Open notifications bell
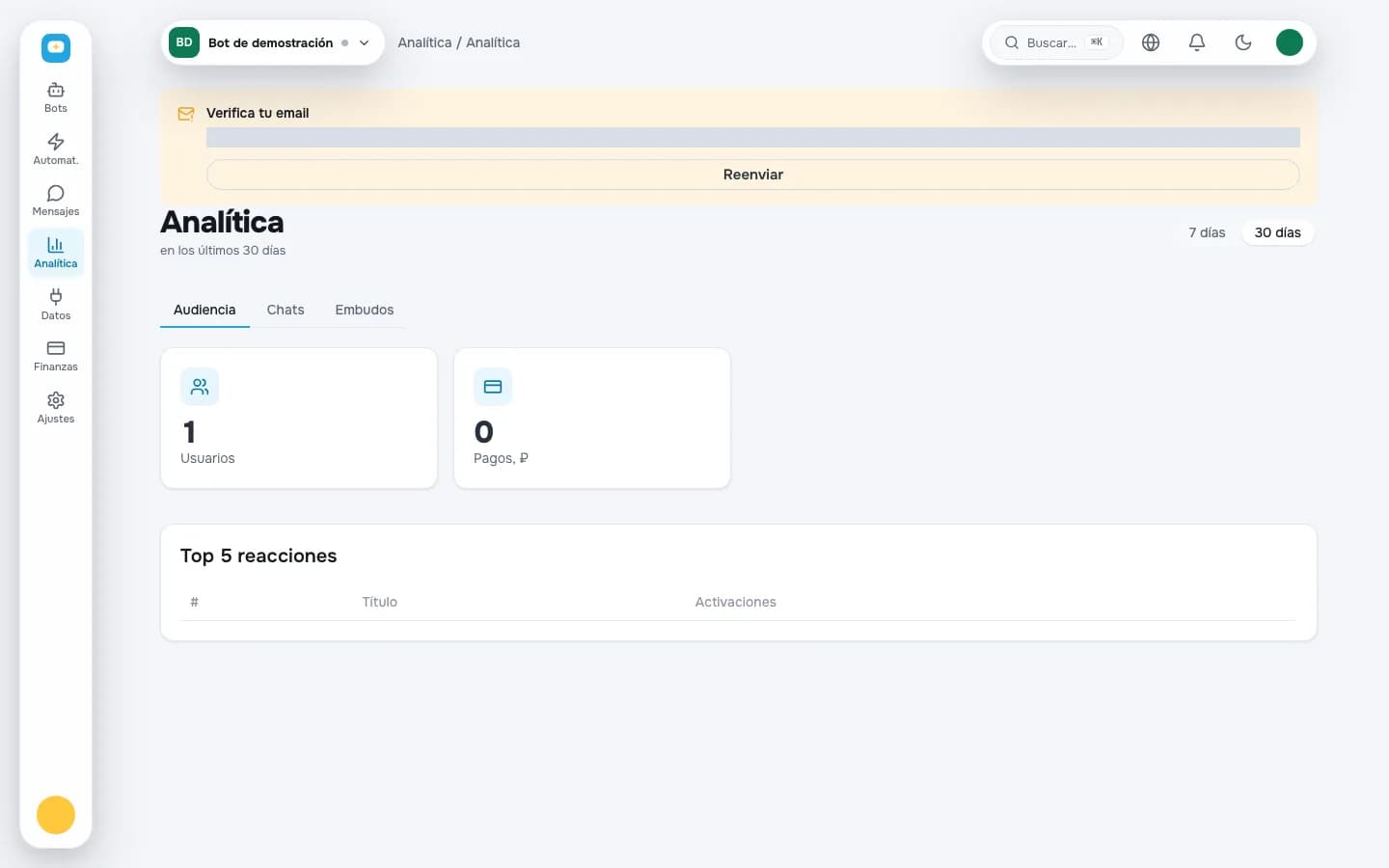 coord(1197,42)
